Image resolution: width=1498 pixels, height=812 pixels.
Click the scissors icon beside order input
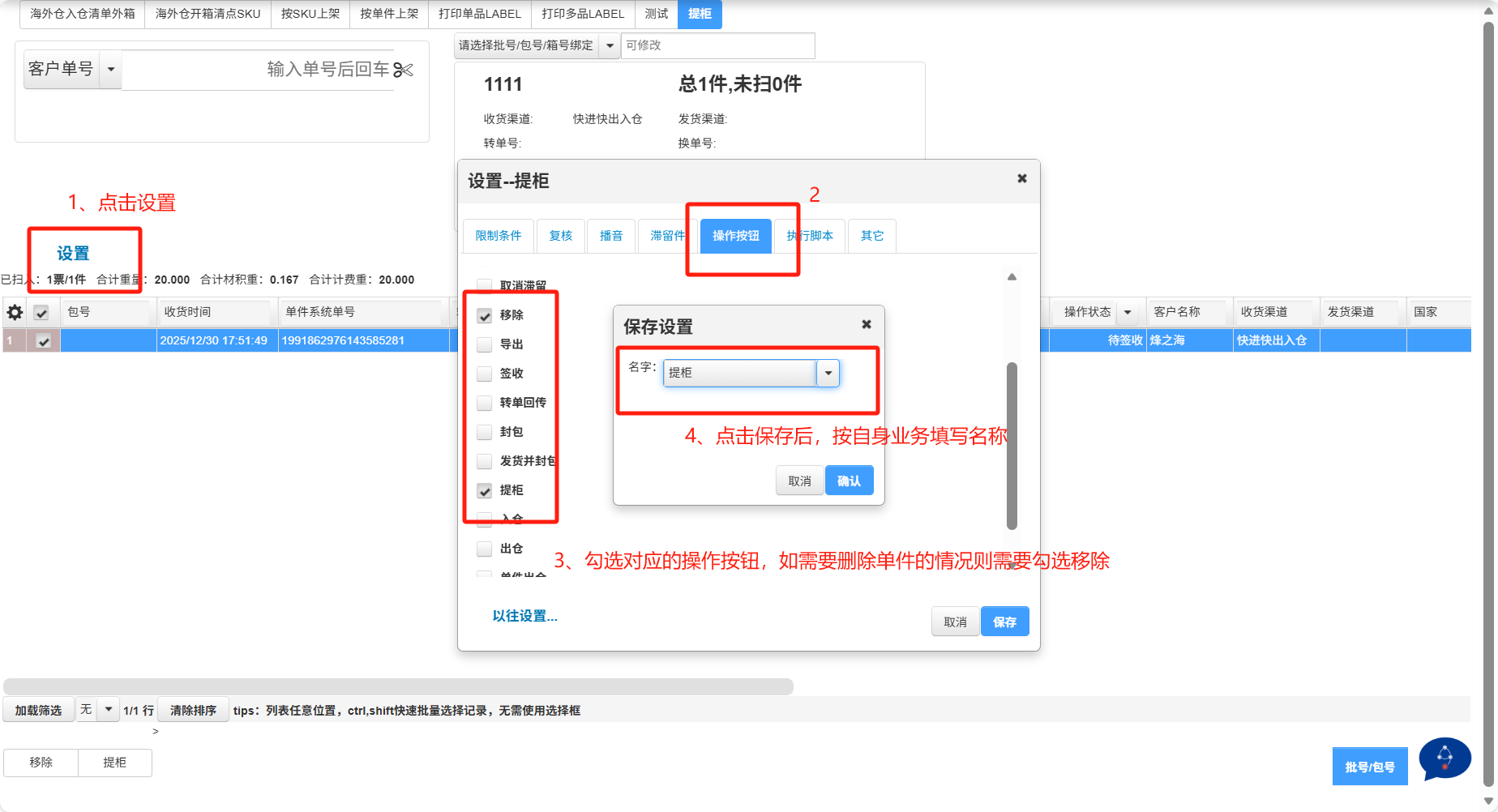point(403,71)
